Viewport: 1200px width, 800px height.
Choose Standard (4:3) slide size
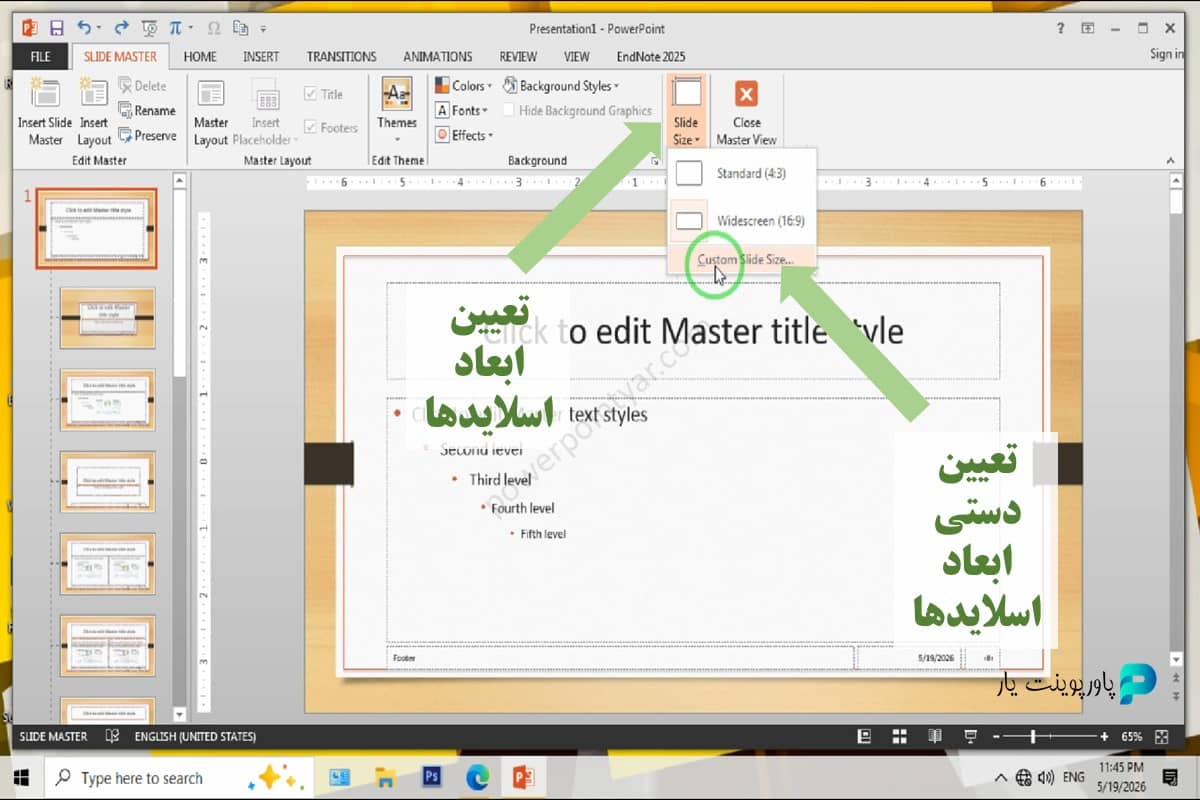tap(742, 173)
